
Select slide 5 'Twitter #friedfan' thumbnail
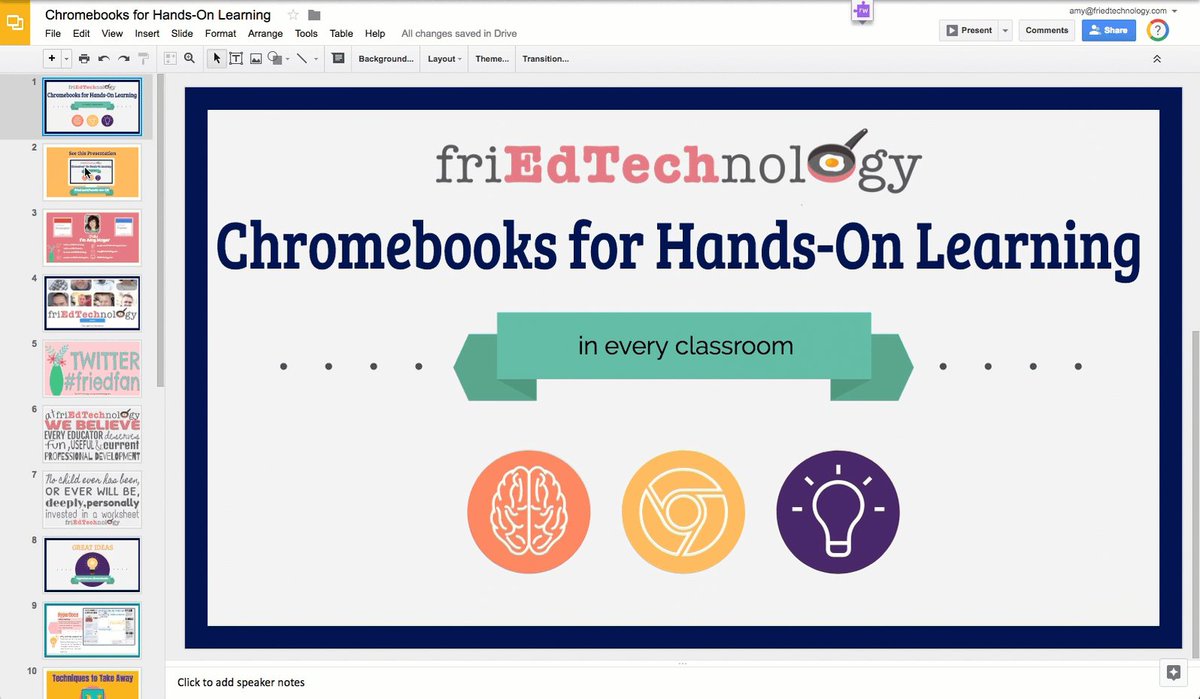point(92,369)
